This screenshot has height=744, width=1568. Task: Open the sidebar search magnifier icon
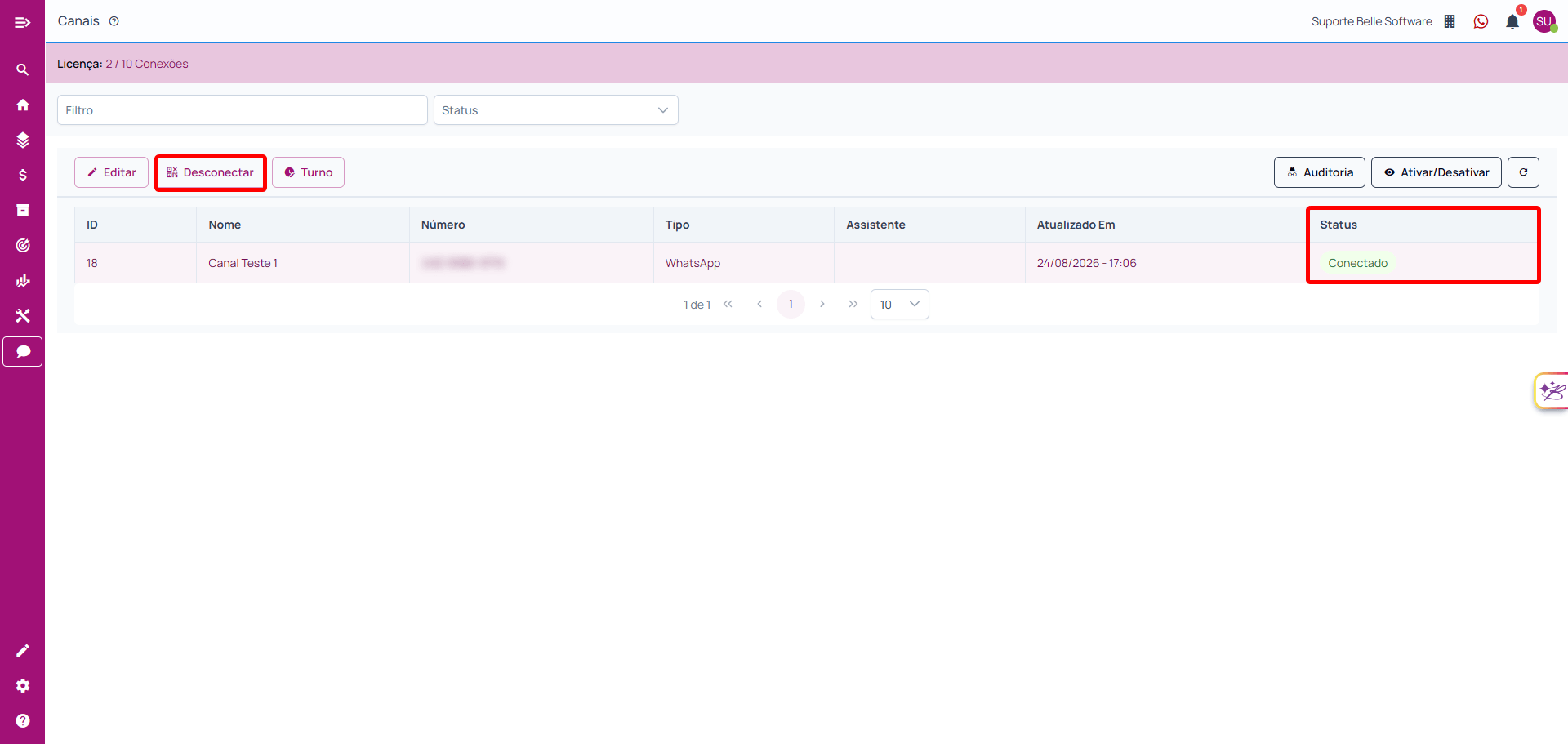(x=22, y=70)
